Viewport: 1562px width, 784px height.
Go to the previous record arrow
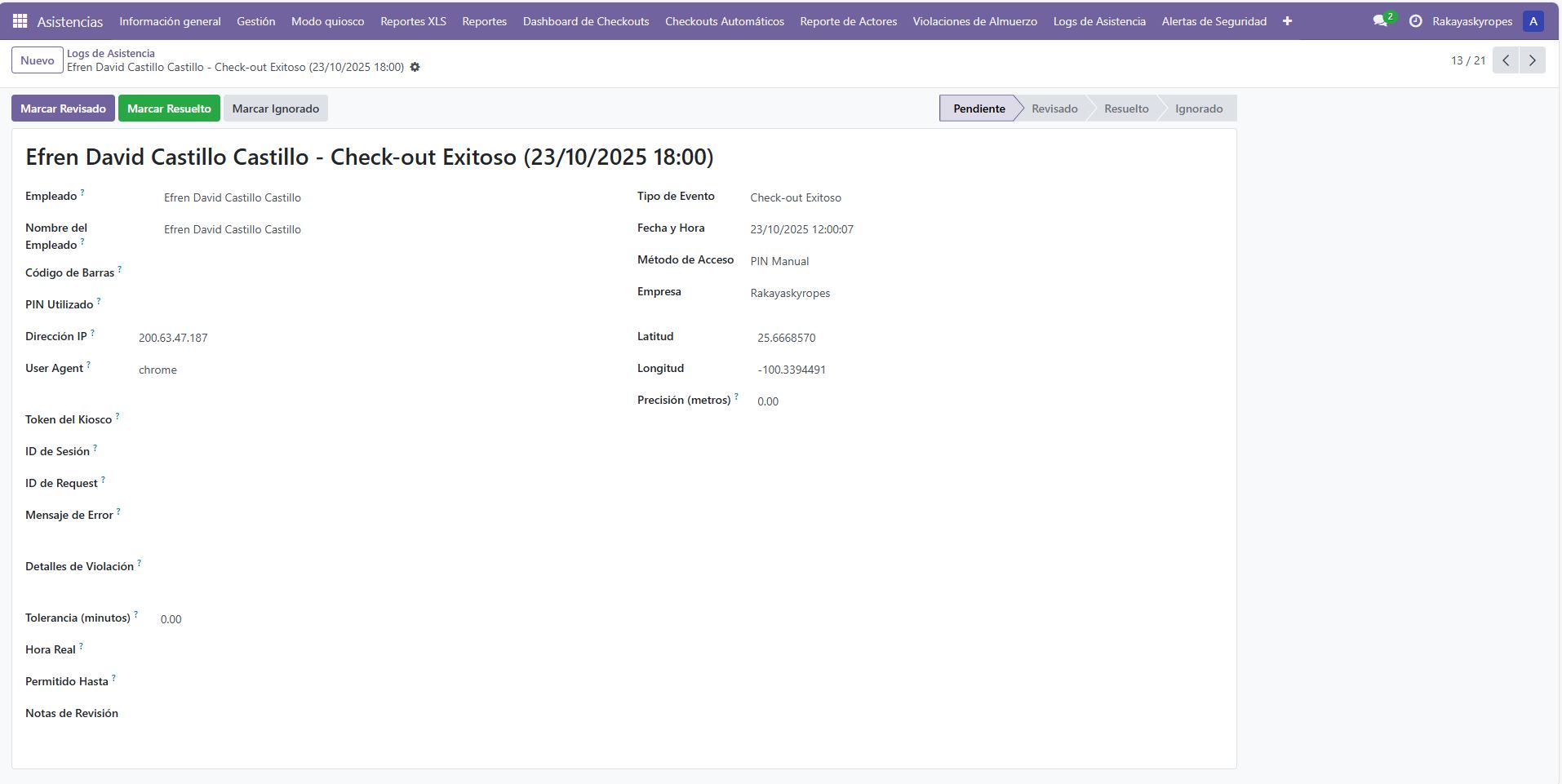(1506, 60)
